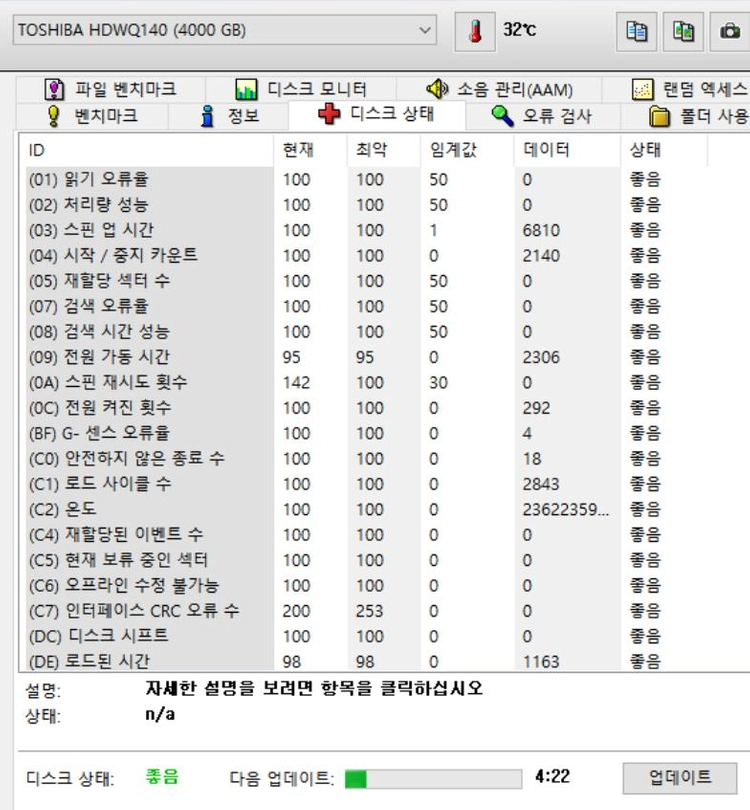Image resolution: width=750 pixels, height=810 pixels.
Task: Click the 32℃ temperature reading
Action: (520, 29)
